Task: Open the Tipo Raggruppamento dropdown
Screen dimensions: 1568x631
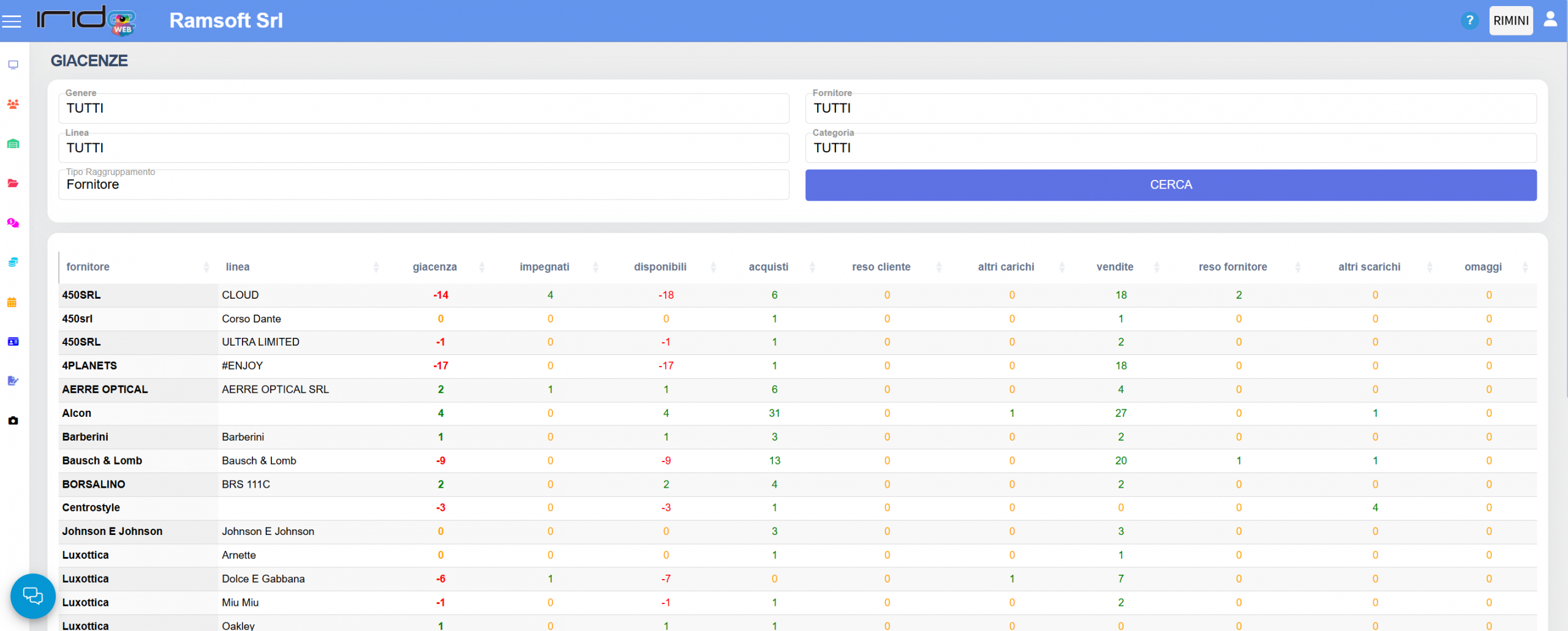Action: tap(423, 185)
